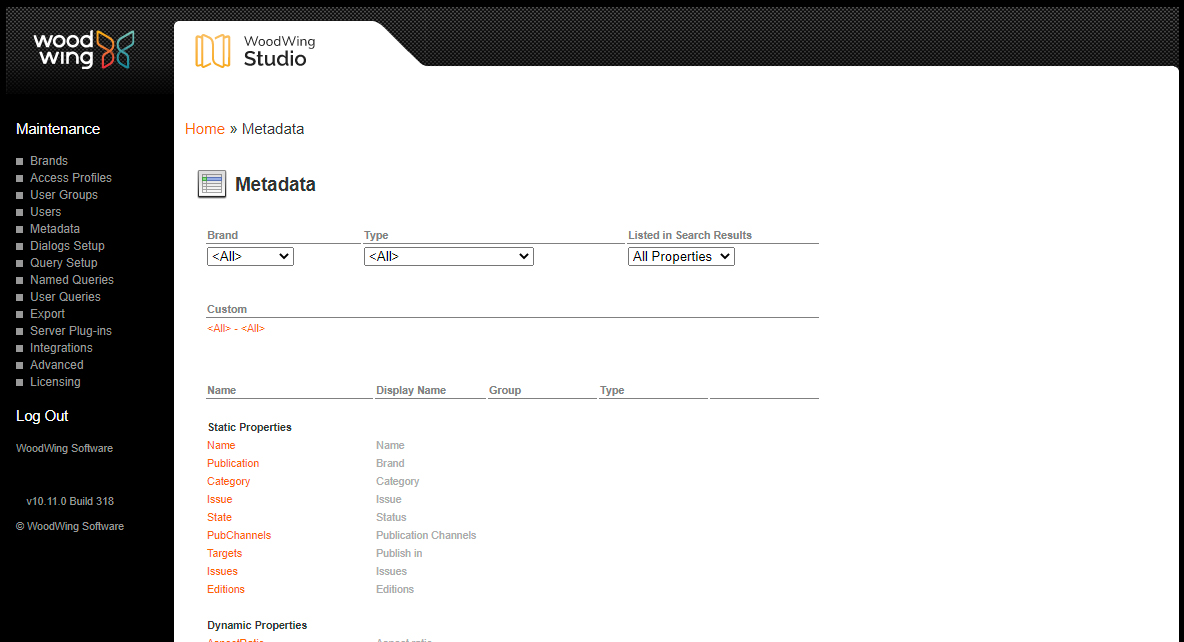
Task: Open the PubChannels property
Action: [238, 535]
